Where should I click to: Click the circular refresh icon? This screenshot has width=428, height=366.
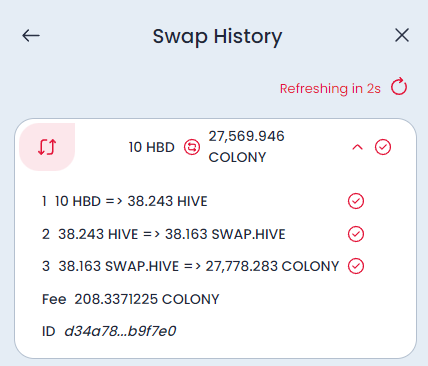(399, 87)
